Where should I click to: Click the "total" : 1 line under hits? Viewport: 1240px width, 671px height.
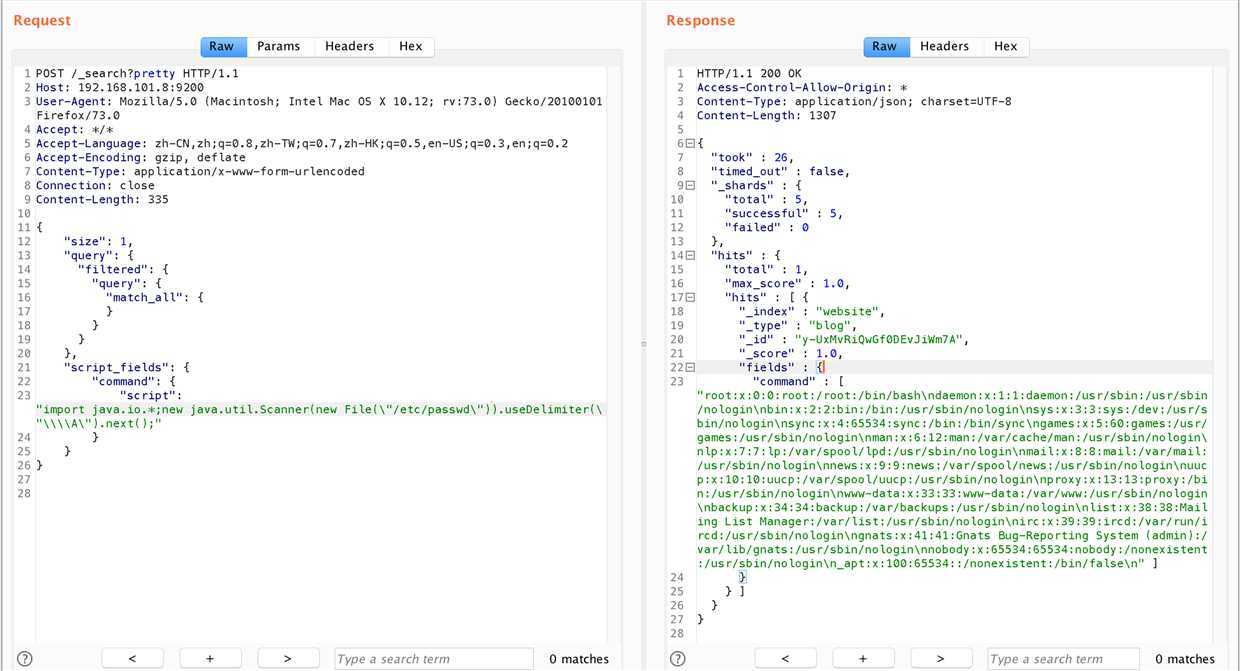[x=766, y=270]
